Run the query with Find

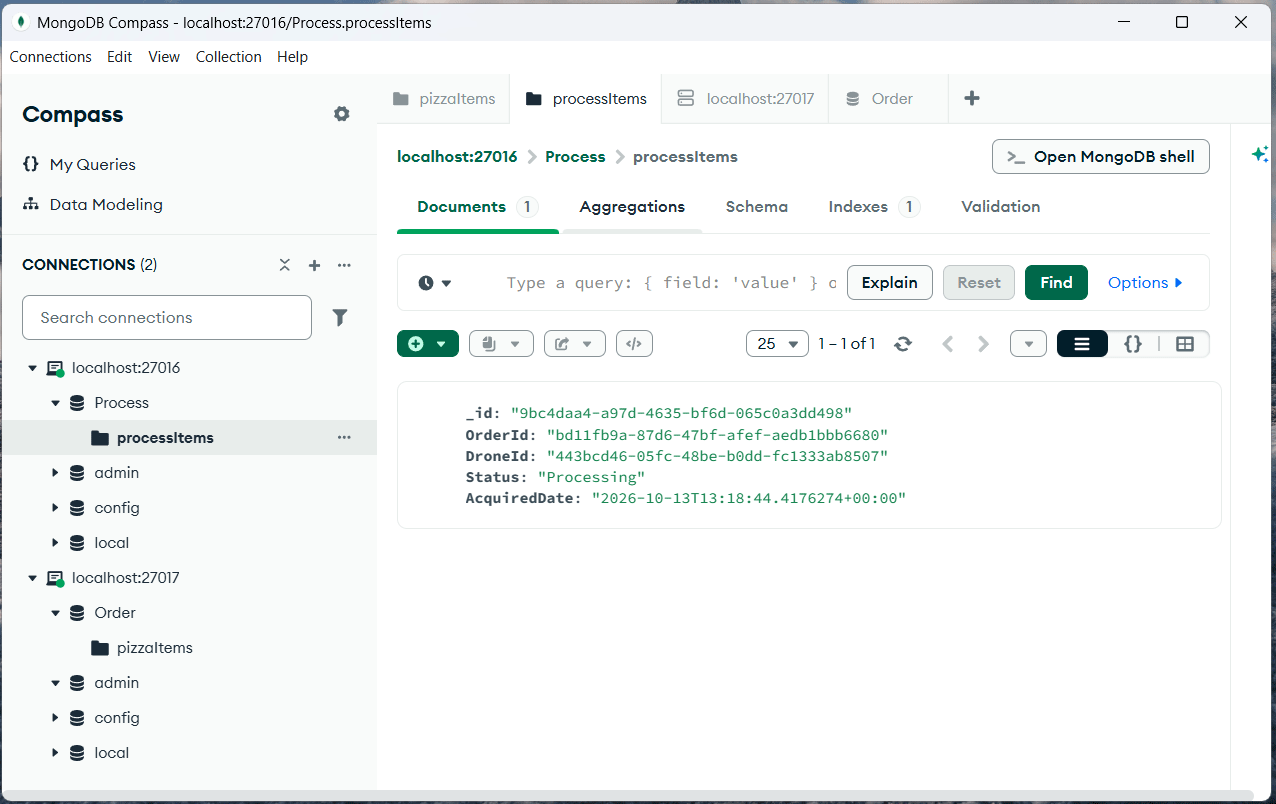tap(1056, 283)
